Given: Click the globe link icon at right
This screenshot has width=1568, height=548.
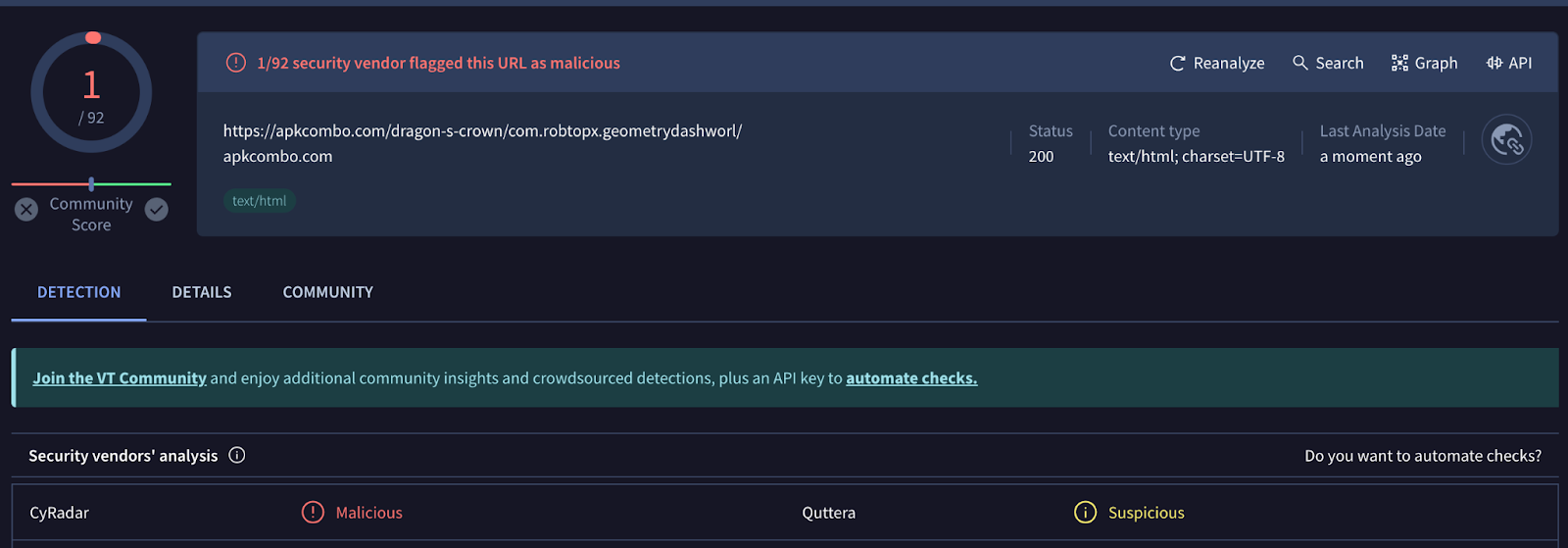Looking at the screenshot, I should pos(1506,140).
